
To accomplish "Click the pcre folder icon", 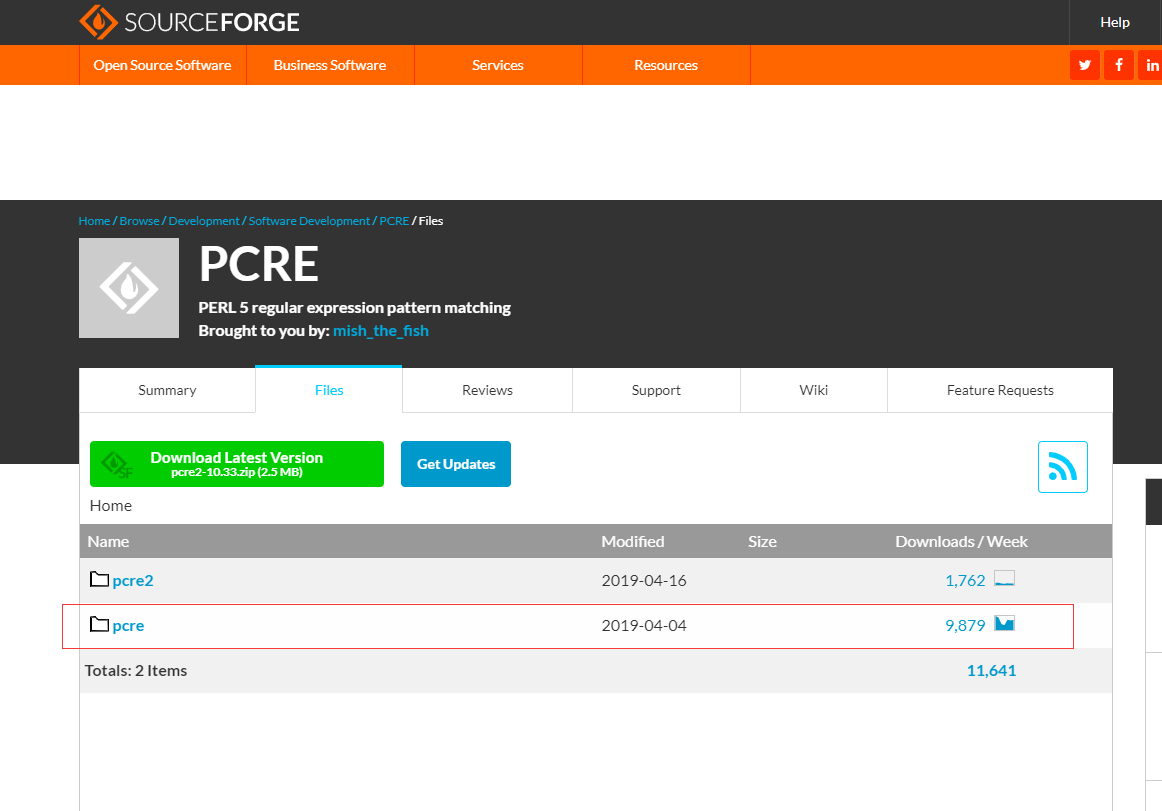I will [x=99, y=624].
